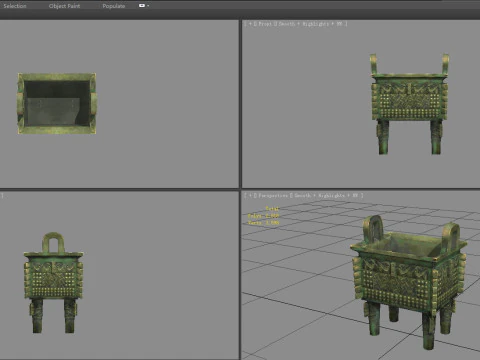Open Smooth + Highlights shading menu in the Front viewport
The height and width of the screenshot is (360, 480).
point(304,24)
